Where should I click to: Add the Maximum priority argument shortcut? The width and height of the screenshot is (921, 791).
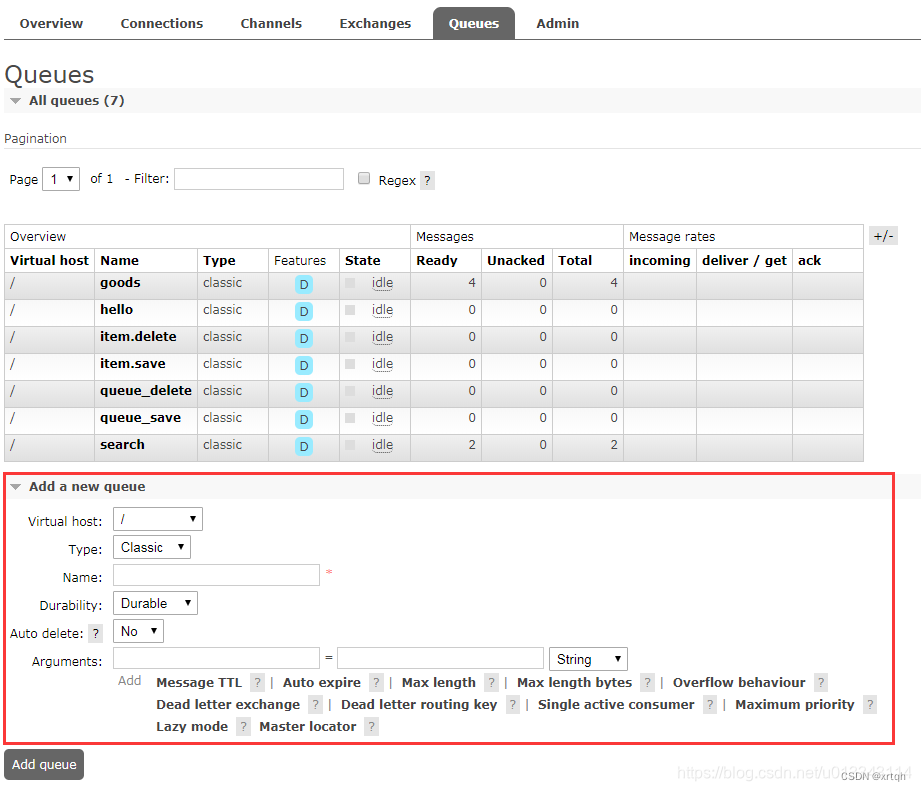click(x=795, y=704)
